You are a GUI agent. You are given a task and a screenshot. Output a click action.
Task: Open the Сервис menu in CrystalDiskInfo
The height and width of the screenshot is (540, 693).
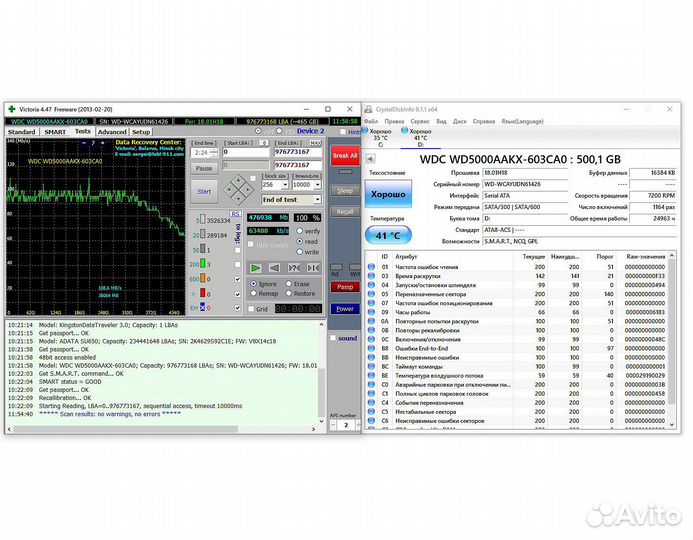point(420,121)
